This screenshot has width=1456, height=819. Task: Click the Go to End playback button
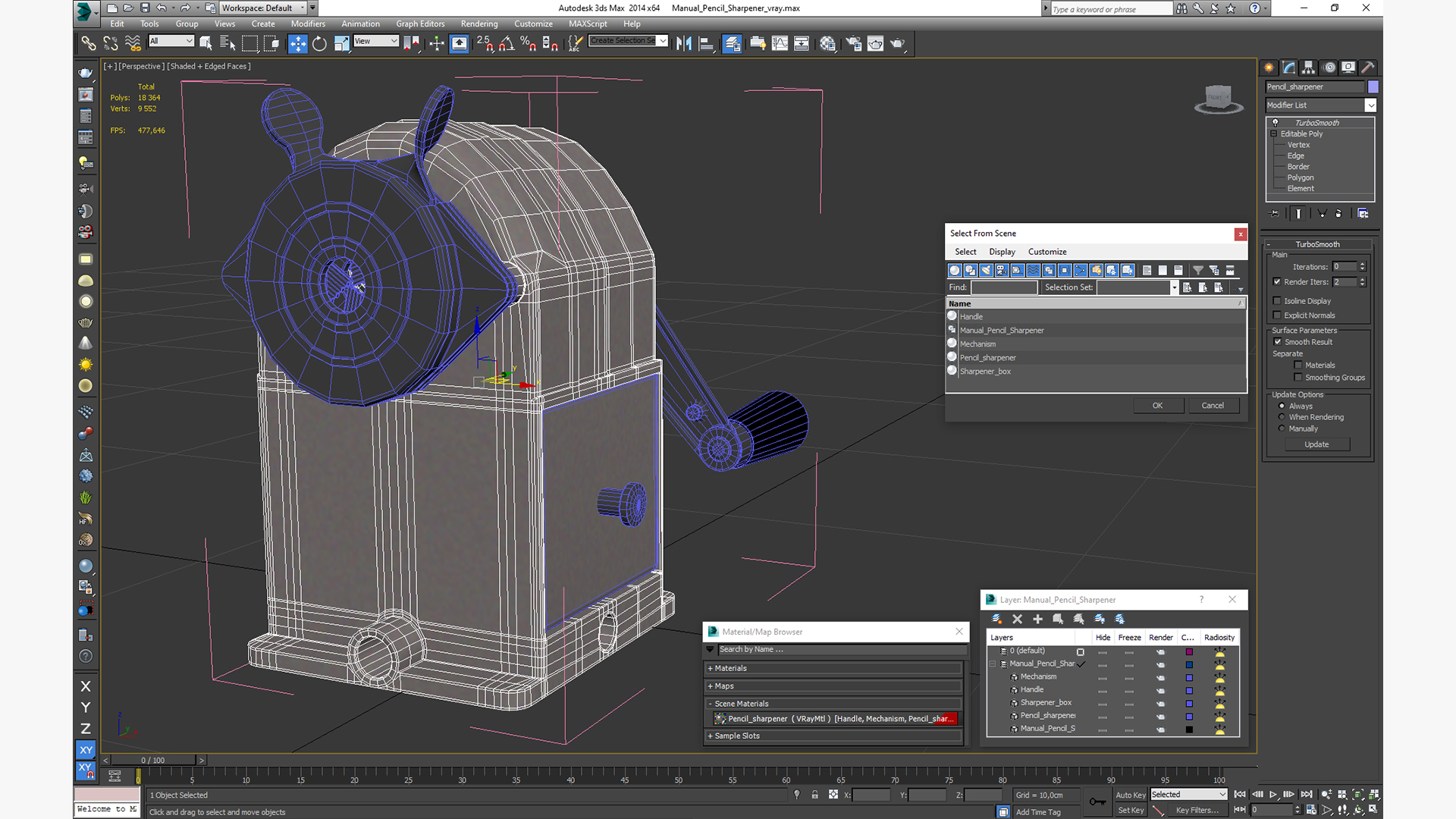[1307, 794]
